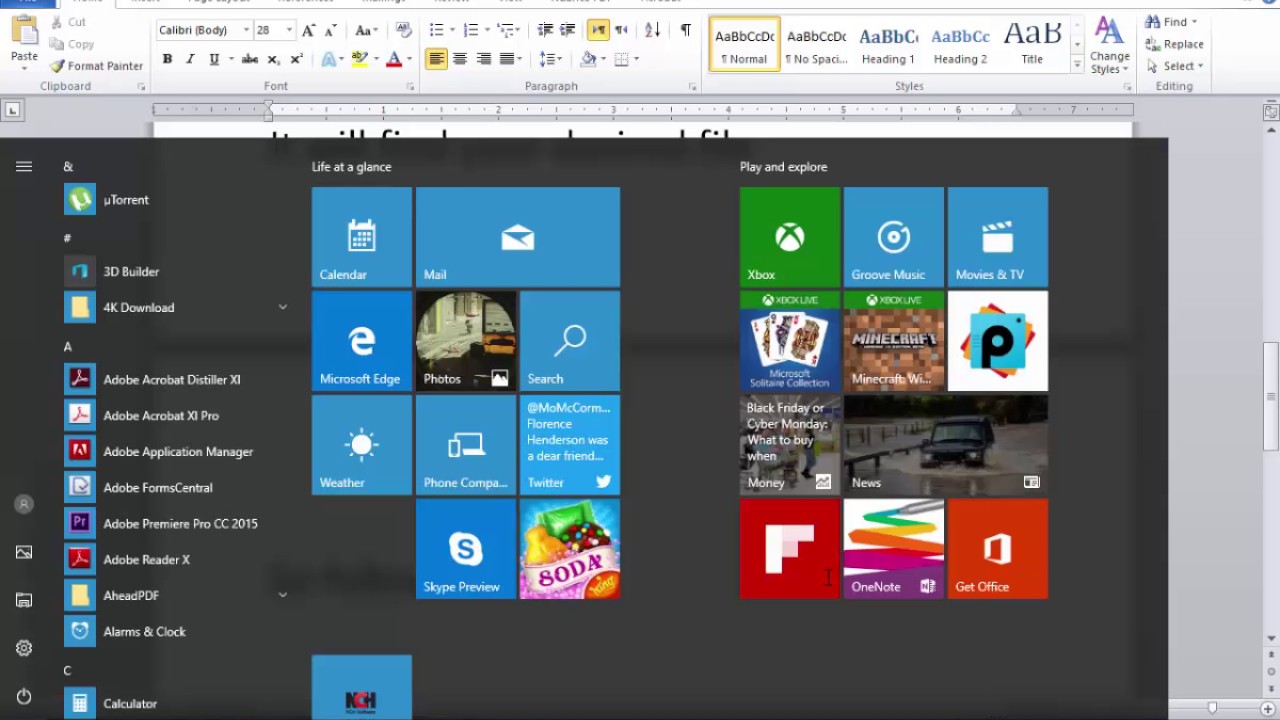
Task: Toggle Center alignment
Action: pos(460,59)
